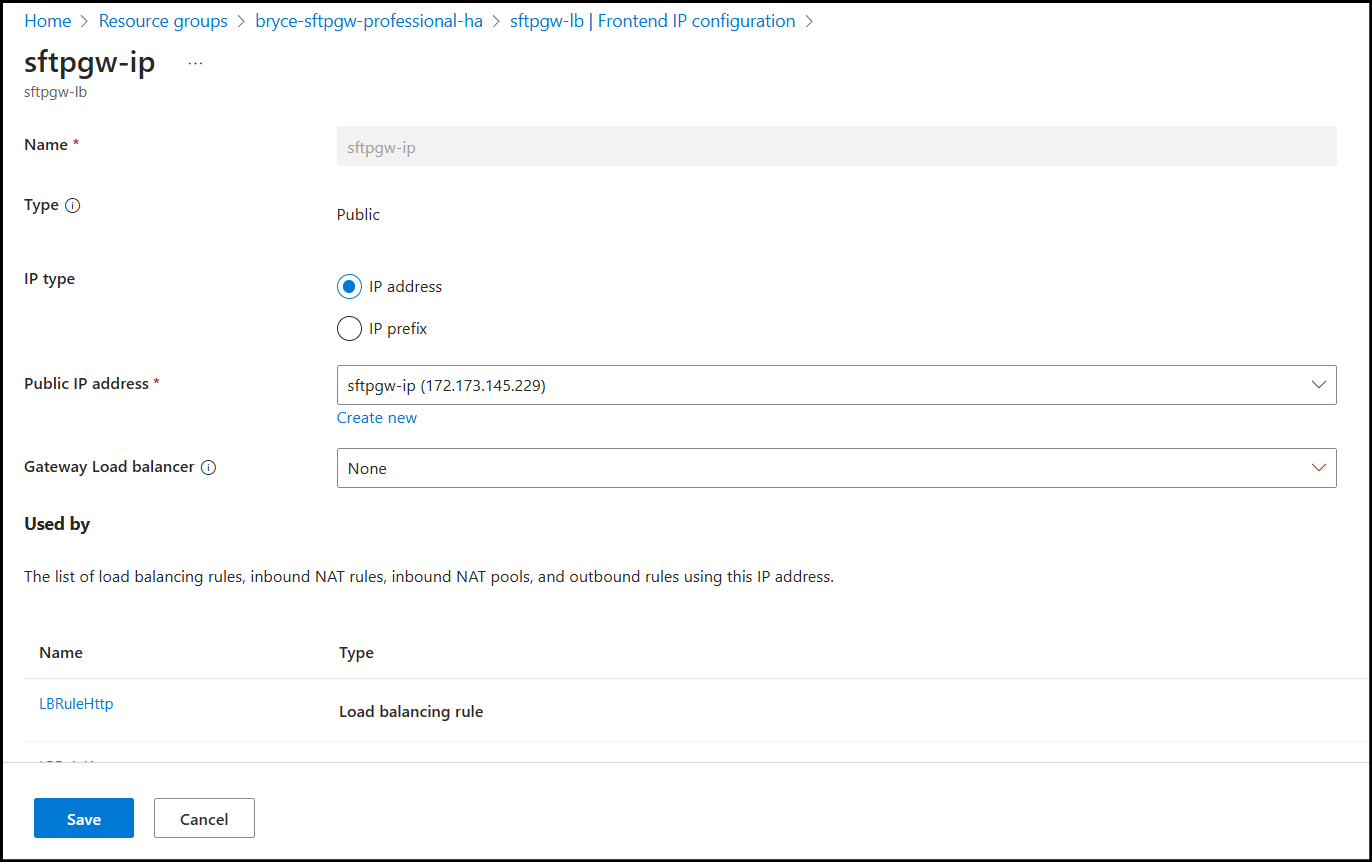Expand the Gateway Load balancer dropdown
The height and width of the screenshot is (862, 1372).
(x=836, y=468)
